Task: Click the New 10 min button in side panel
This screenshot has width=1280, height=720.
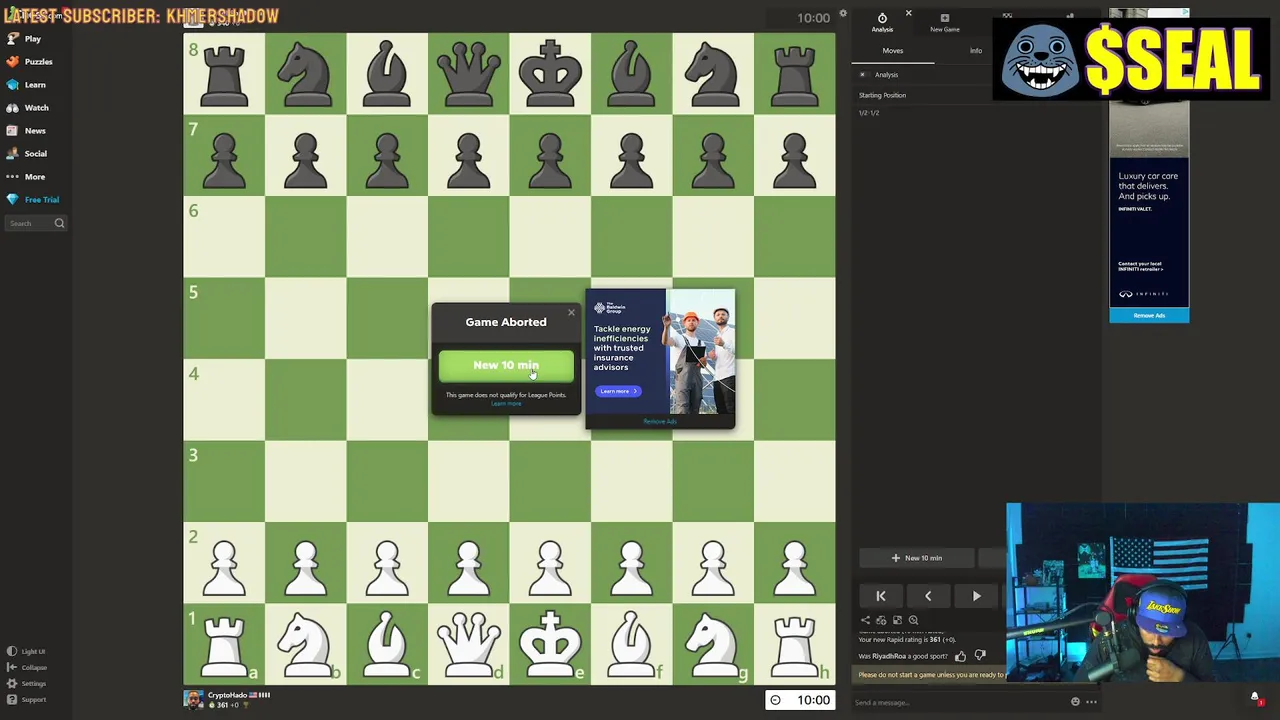Action: [x=916, y=558]
